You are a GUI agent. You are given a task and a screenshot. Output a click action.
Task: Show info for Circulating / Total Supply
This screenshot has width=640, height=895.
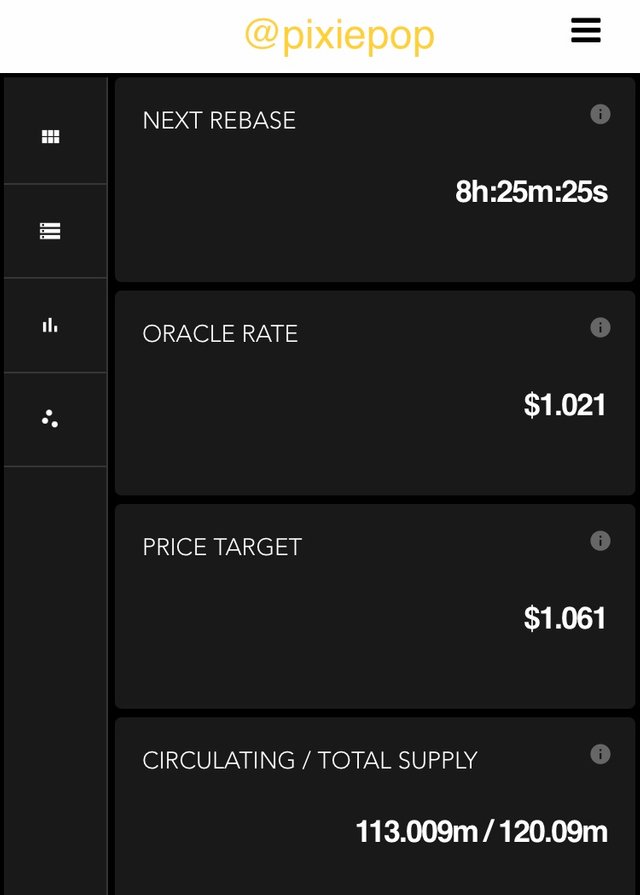[x=600, y=754]
